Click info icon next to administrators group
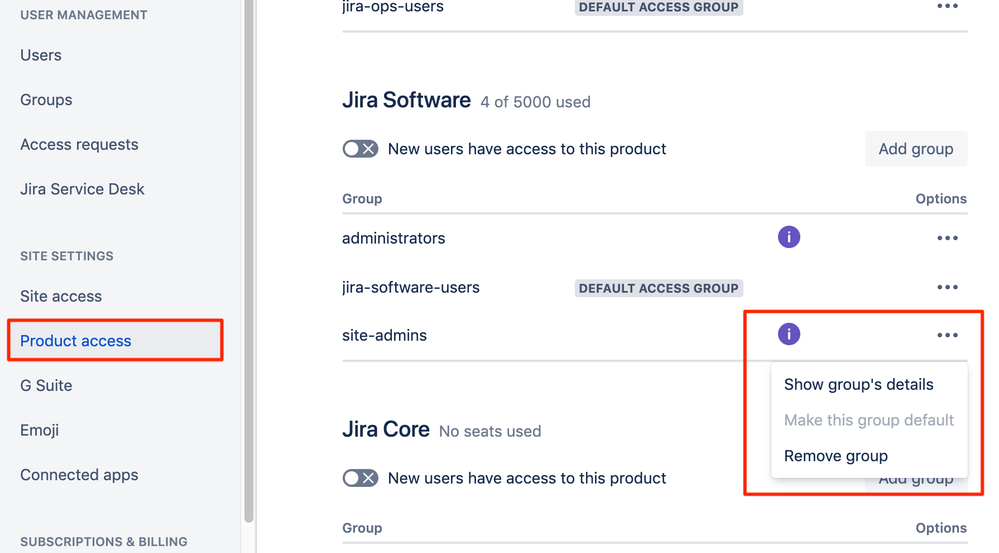Viewport: 999px width, 553px height. [x=789, y=237]
